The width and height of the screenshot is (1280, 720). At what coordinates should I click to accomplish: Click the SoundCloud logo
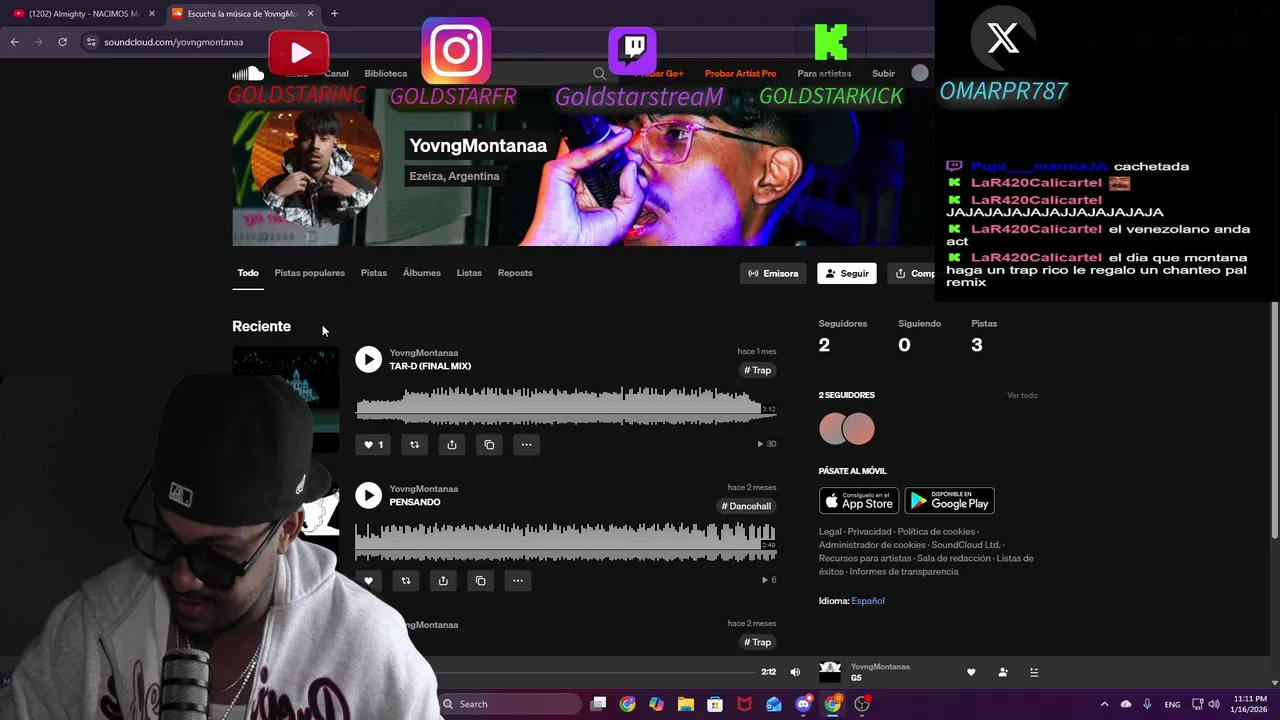pos(248,73)
